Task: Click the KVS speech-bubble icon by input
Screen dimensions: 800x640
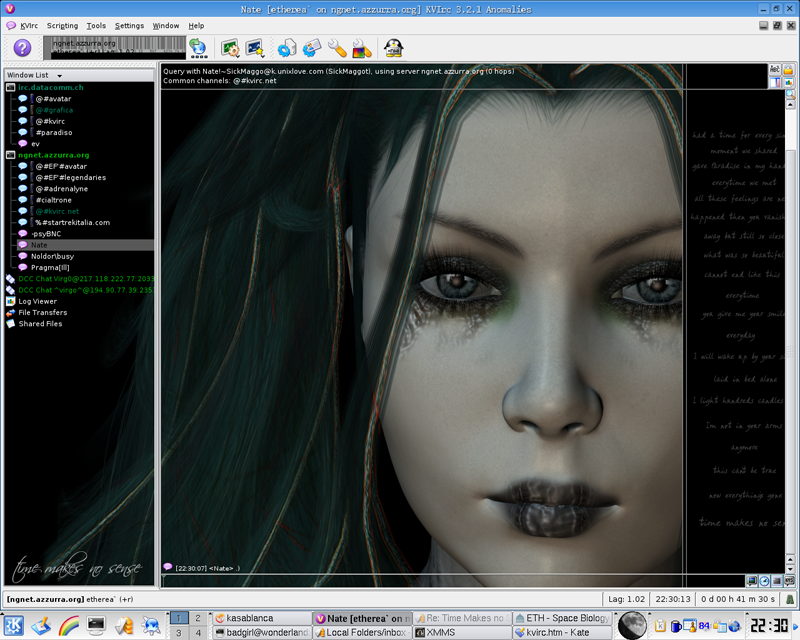Action: [x=789, y=581]
